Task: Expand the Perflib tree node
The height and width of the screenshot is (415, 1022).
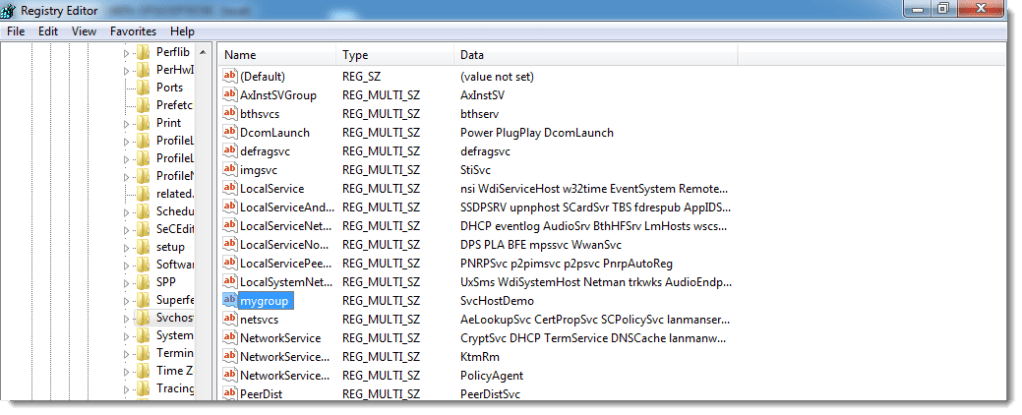Action: point(127,52)
